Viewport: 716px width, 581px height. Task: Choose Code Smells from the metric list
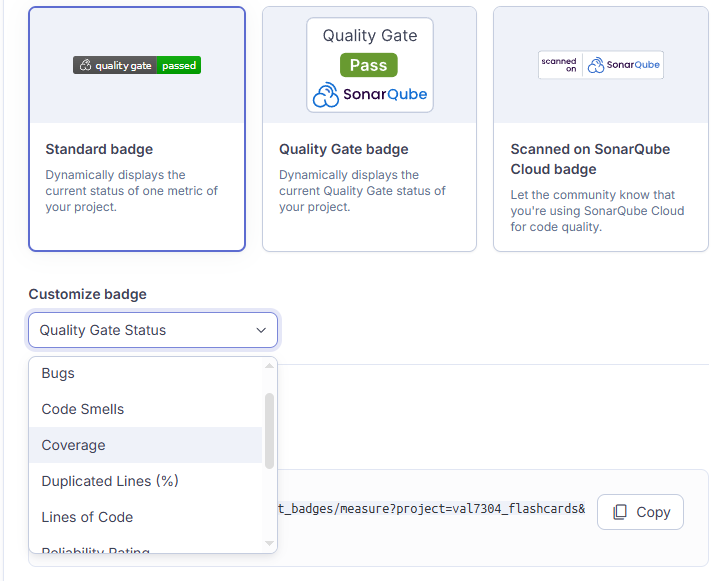coord(145,409)
